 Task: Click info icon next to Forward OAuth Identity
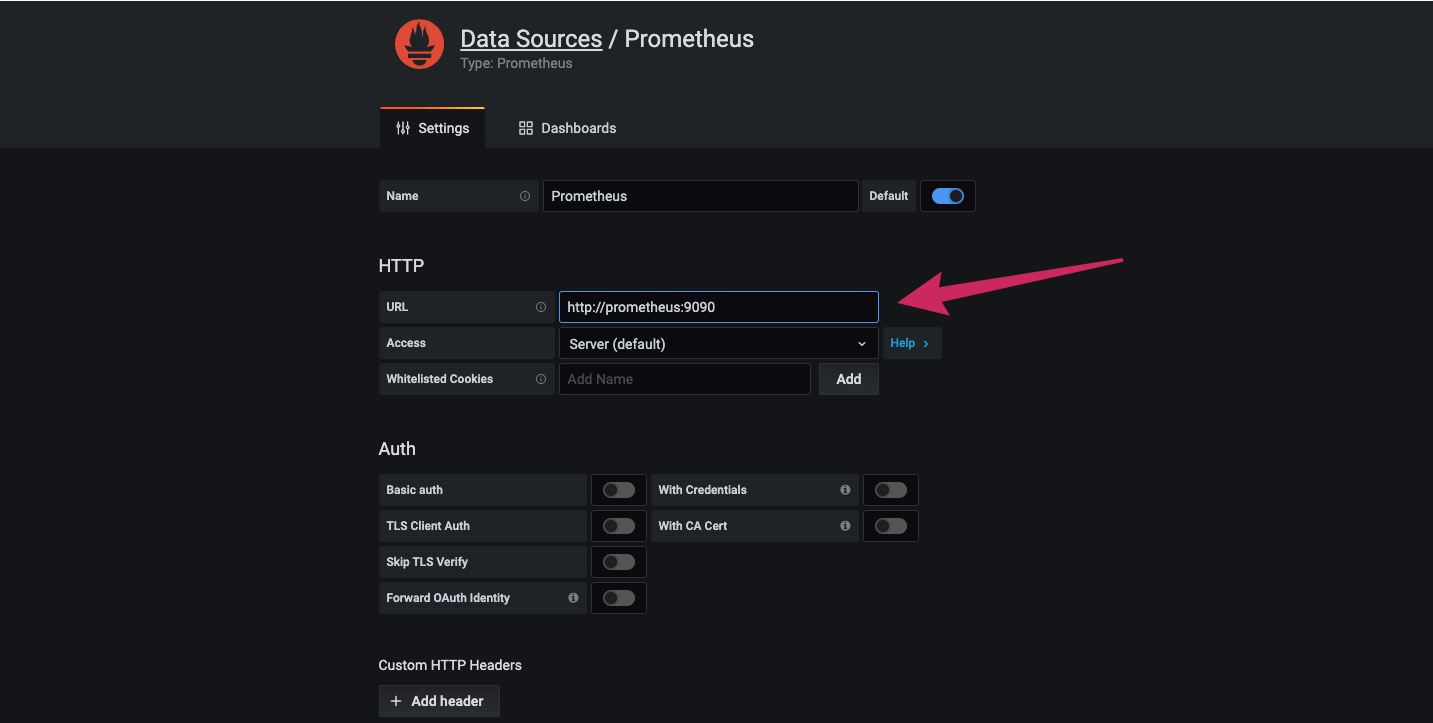point(573,598)
